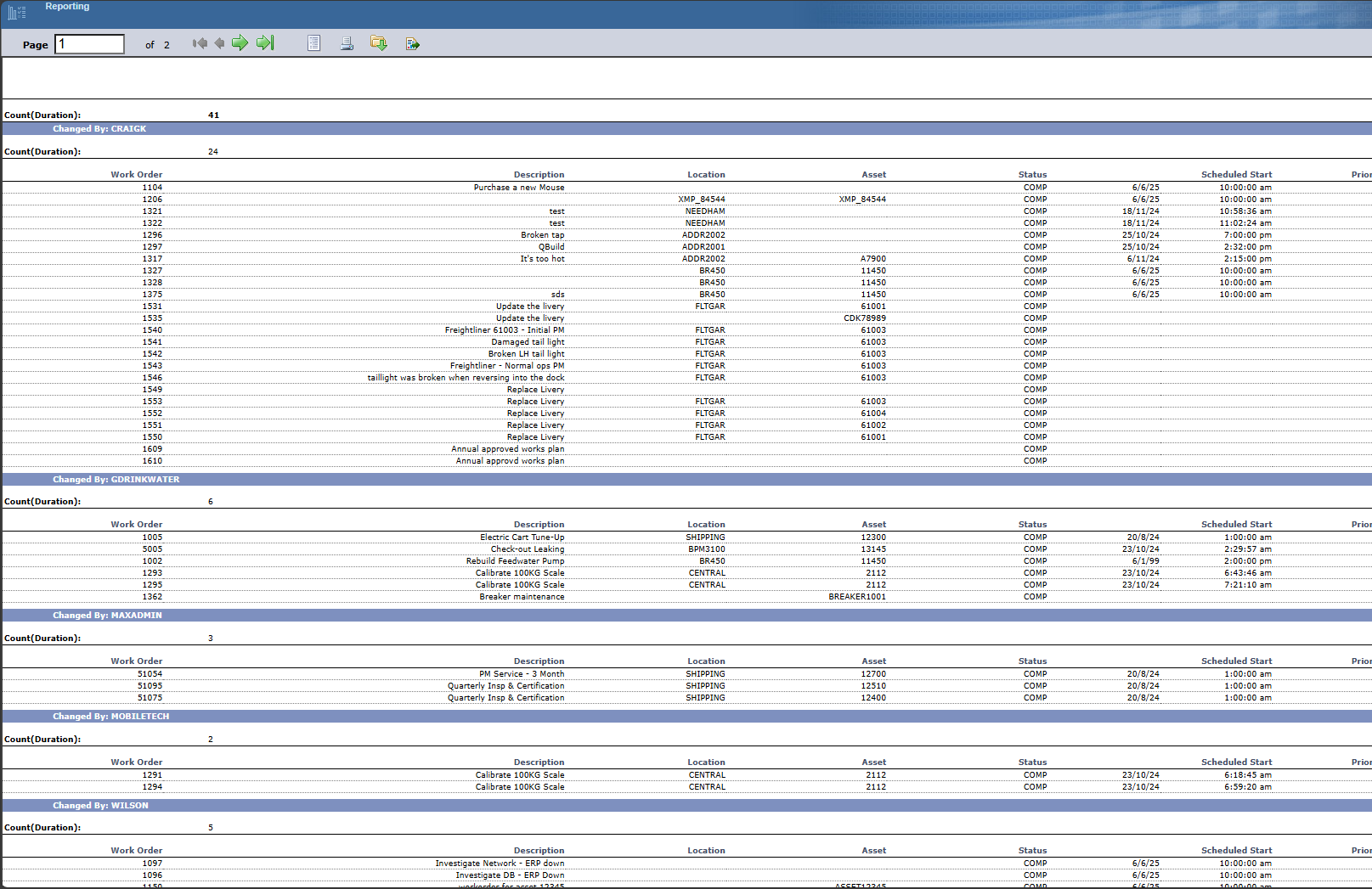
Task: Click into the Page number field
Action: point(89,44)
